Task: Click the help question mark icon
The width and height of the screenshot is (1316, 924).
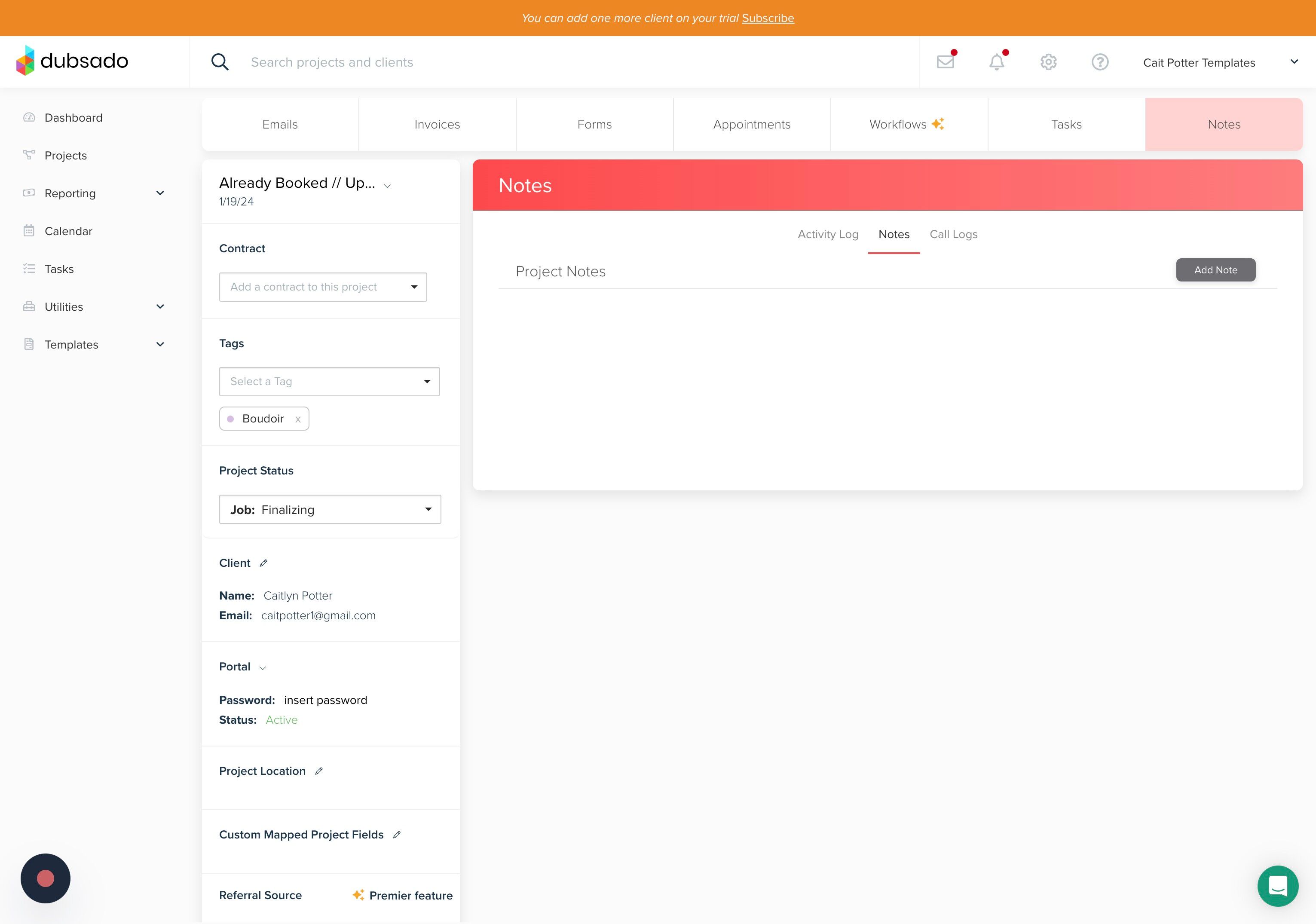Action: 1099,62
